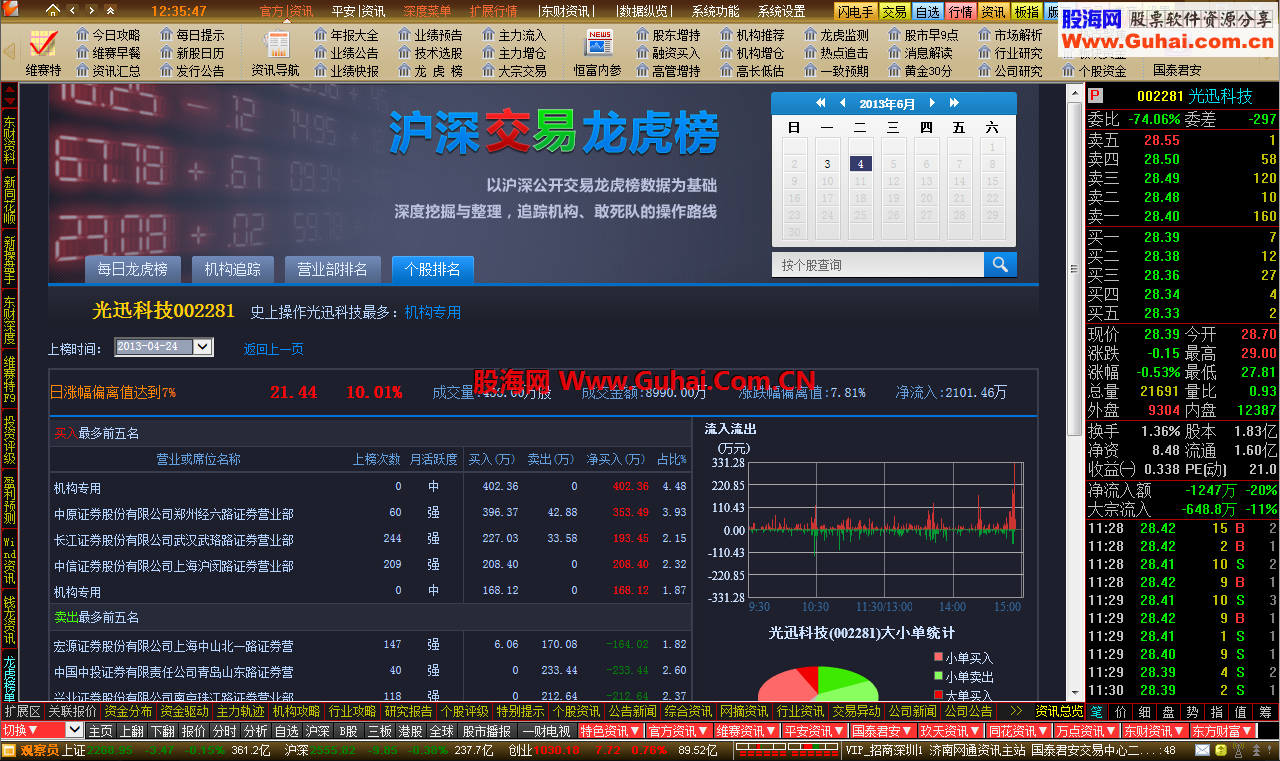Switch to 每日龙虎榜 tab
The image size is (1280, 761).
(132, 269)
